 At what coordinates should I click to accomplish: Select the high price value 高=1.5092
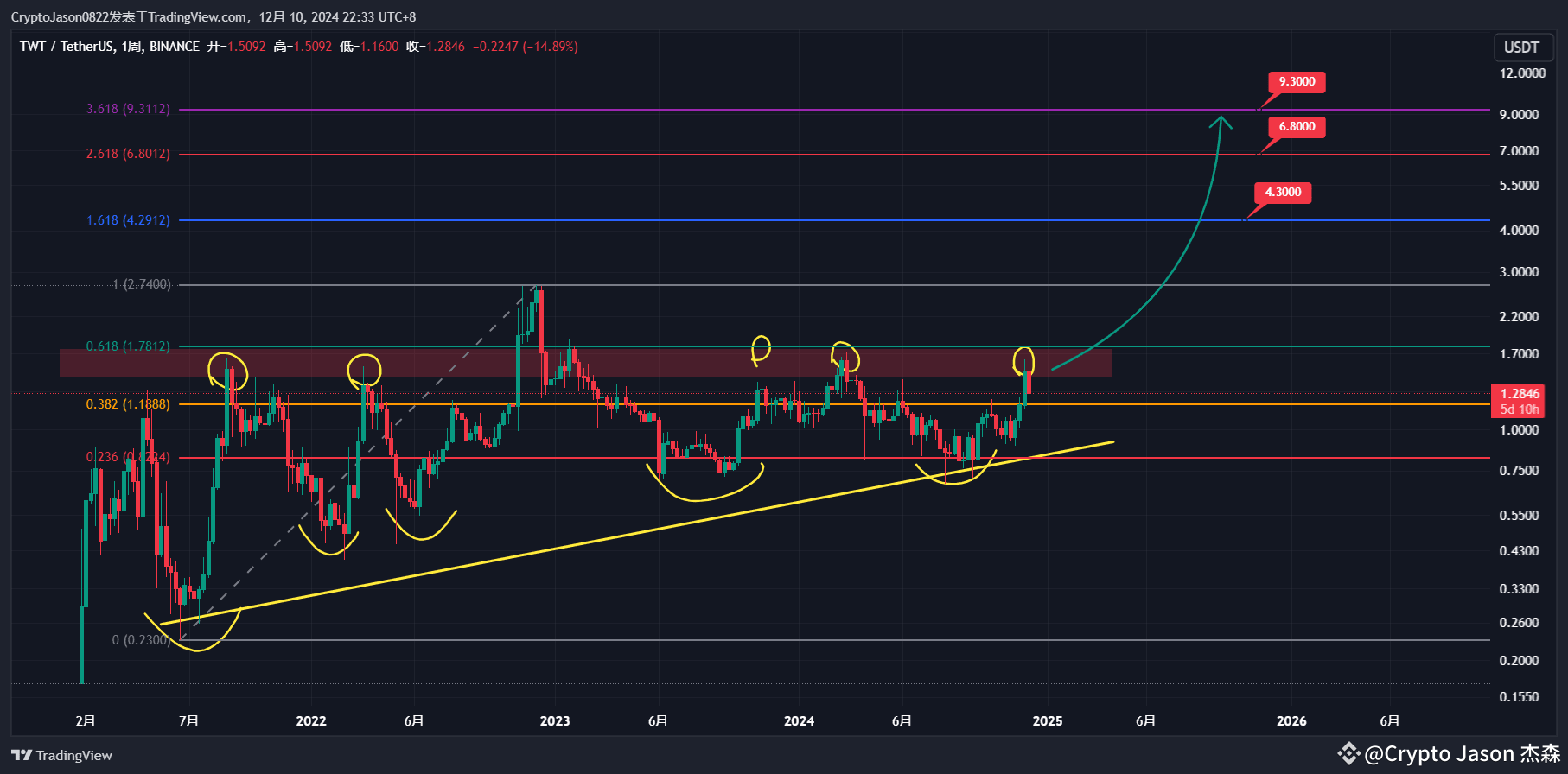[x=303, y=47]
